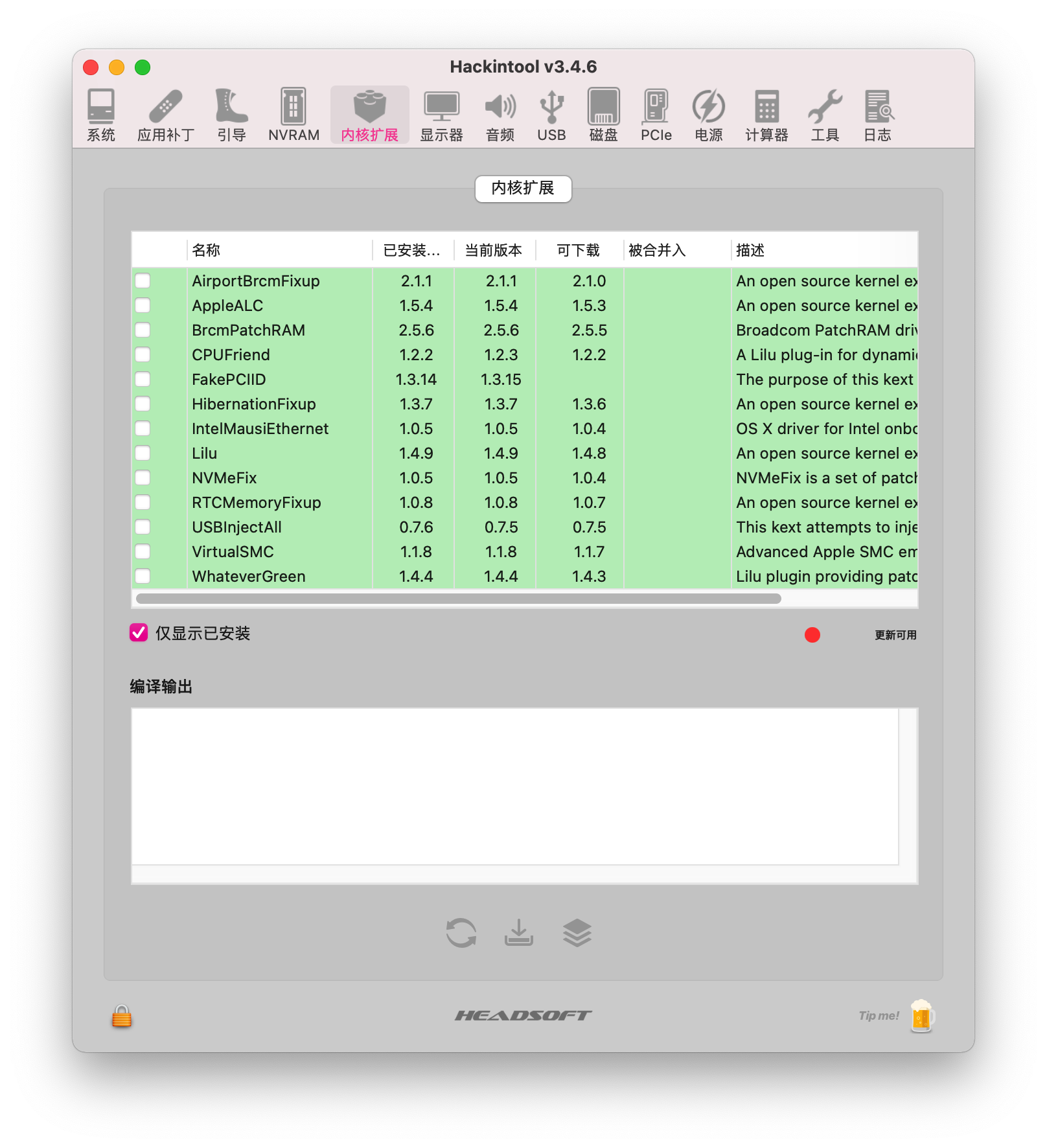
Task: Sort by 当前版本 column header
Action: [x=495, y=250]
